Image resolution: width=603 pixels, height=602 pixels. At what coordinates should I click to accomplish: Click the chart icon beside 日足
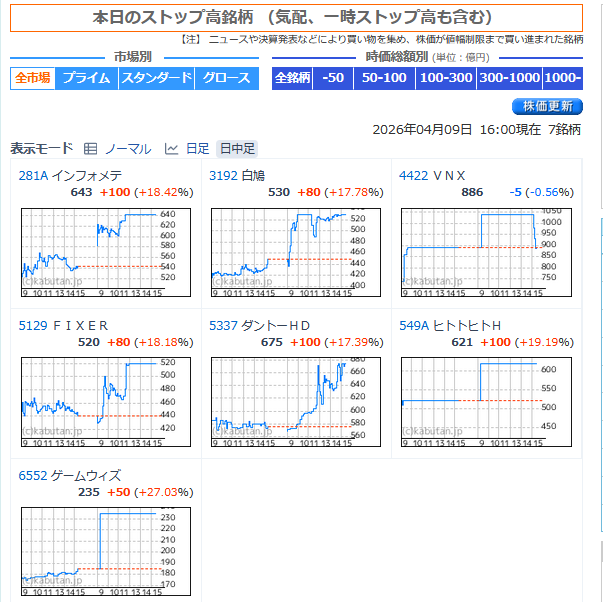coord(171,149)
